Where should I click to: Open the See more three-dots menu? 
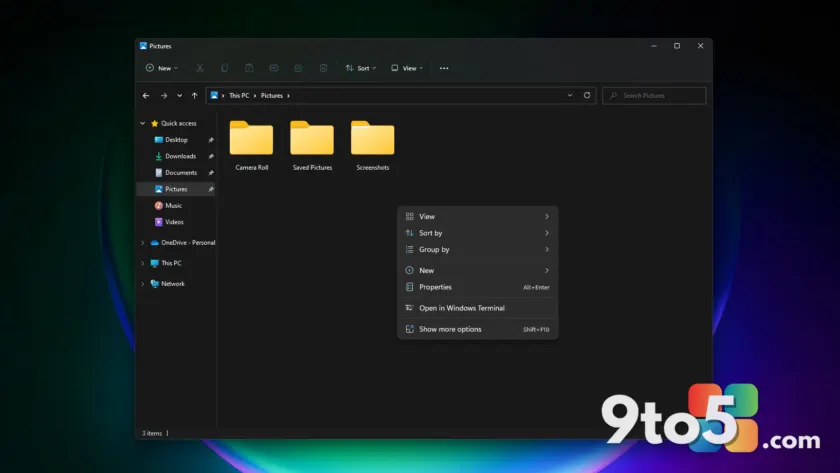coord(444,68)
